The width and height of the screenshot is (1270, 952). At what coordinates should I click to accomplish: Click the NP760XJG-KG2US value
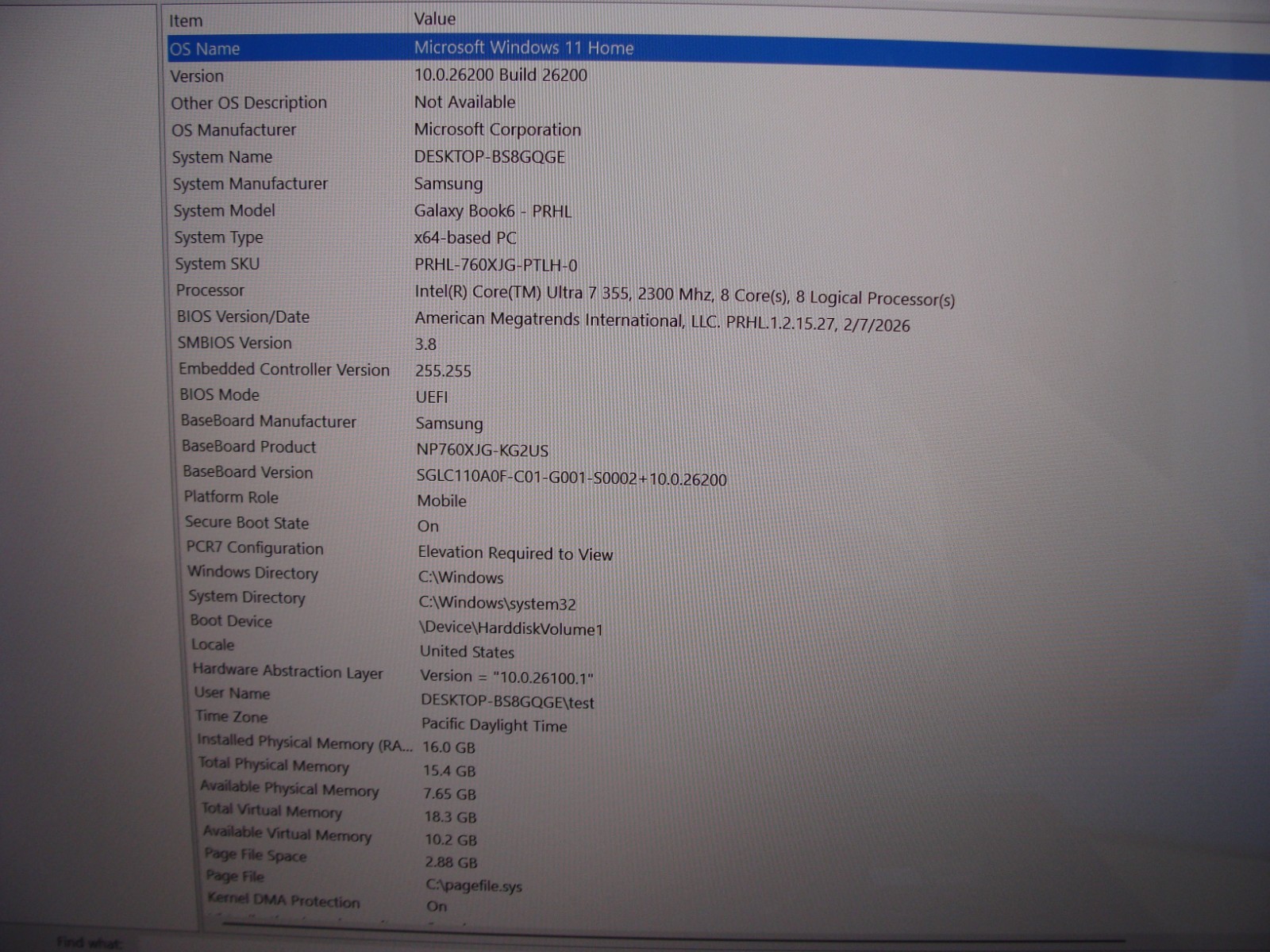[x=483, y=451]
